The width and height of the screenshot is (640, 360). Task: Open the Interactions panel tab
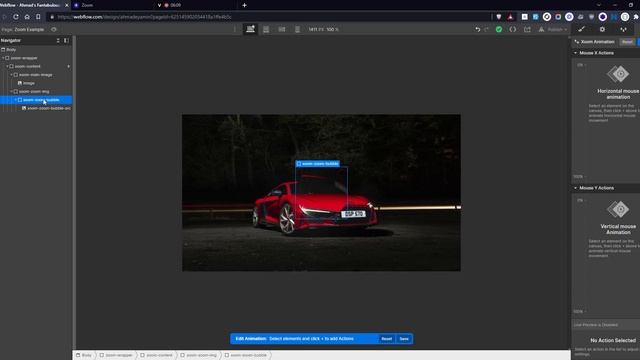pyautogui.click(x=623, y=29)
